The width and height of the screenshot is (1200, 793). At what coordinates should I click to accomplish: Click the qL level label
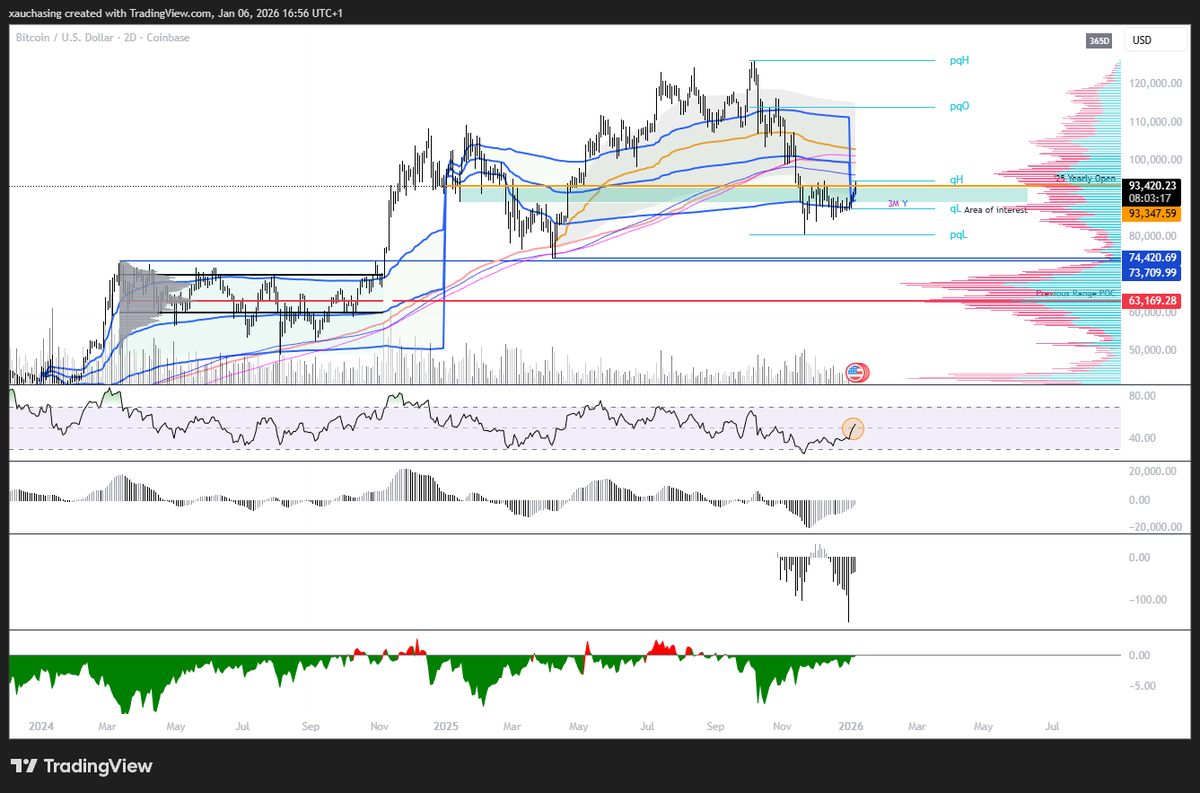(955, 209)
